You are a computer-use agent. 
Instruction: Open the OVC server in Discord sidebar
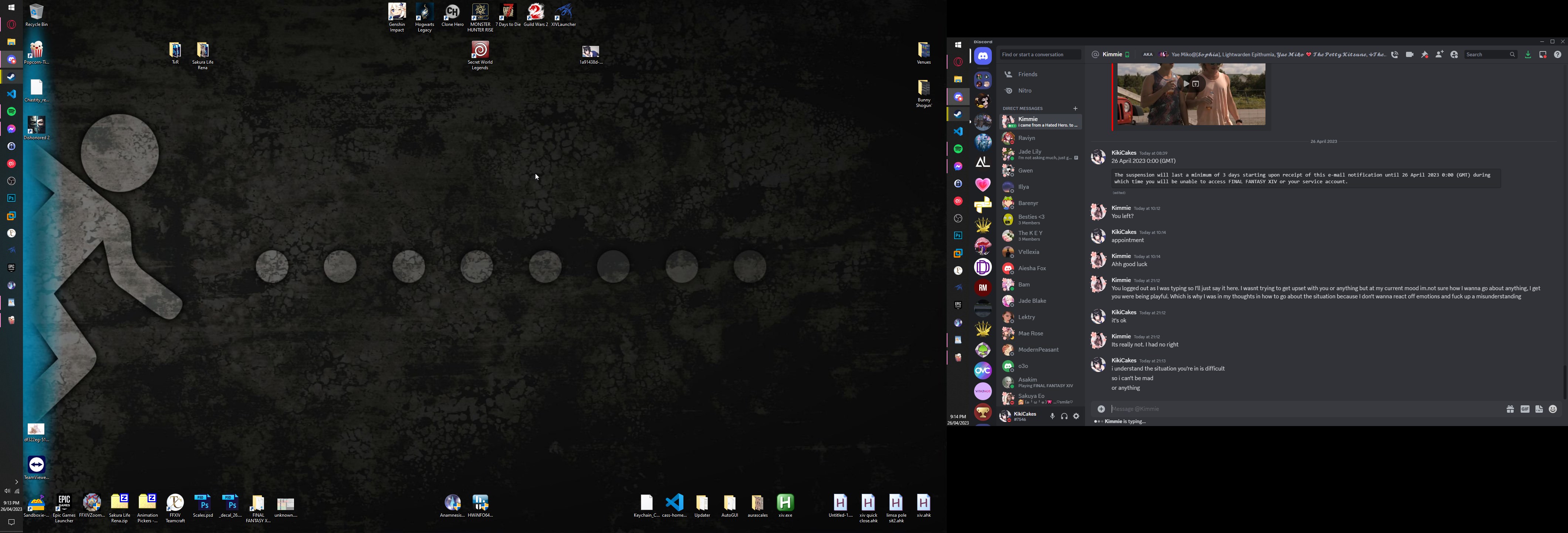(983, 371)
